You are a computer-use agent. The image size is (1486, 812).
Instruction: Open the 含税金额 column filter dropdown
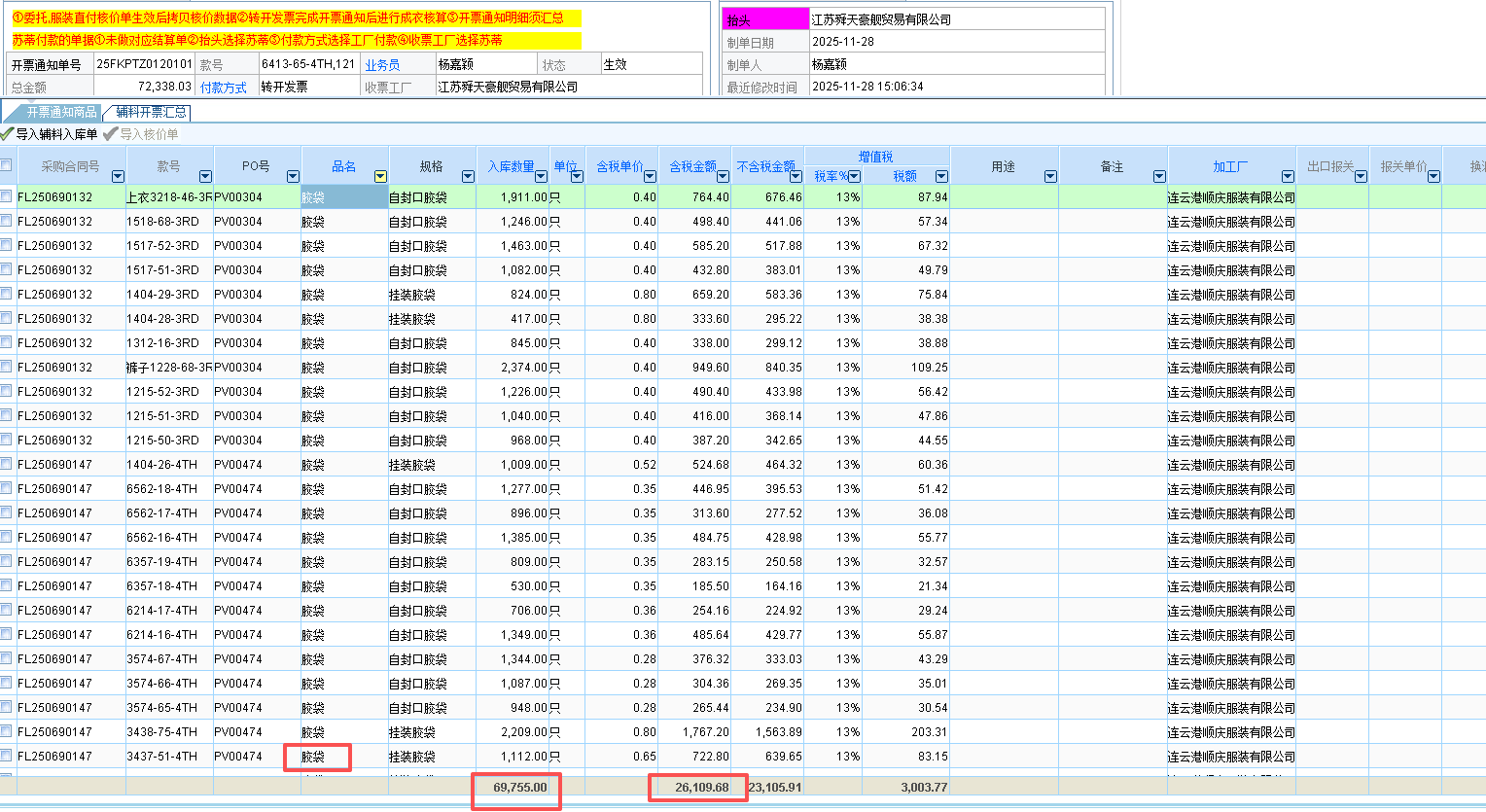coord(723,176)
